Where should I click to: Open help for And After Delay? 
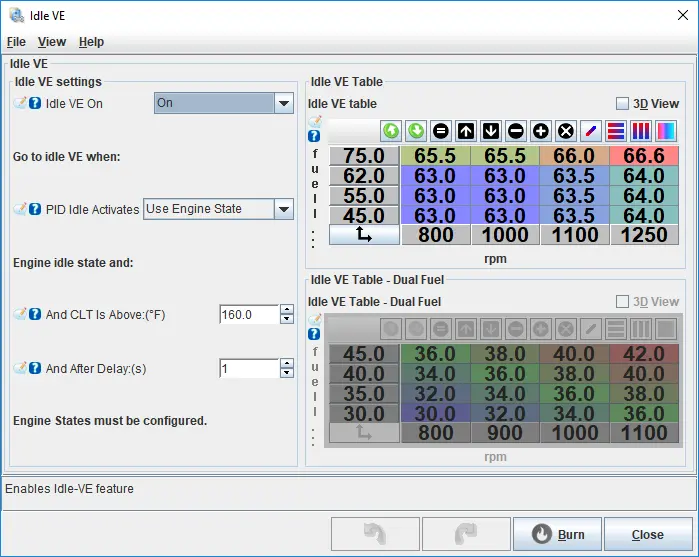point(35,368)
